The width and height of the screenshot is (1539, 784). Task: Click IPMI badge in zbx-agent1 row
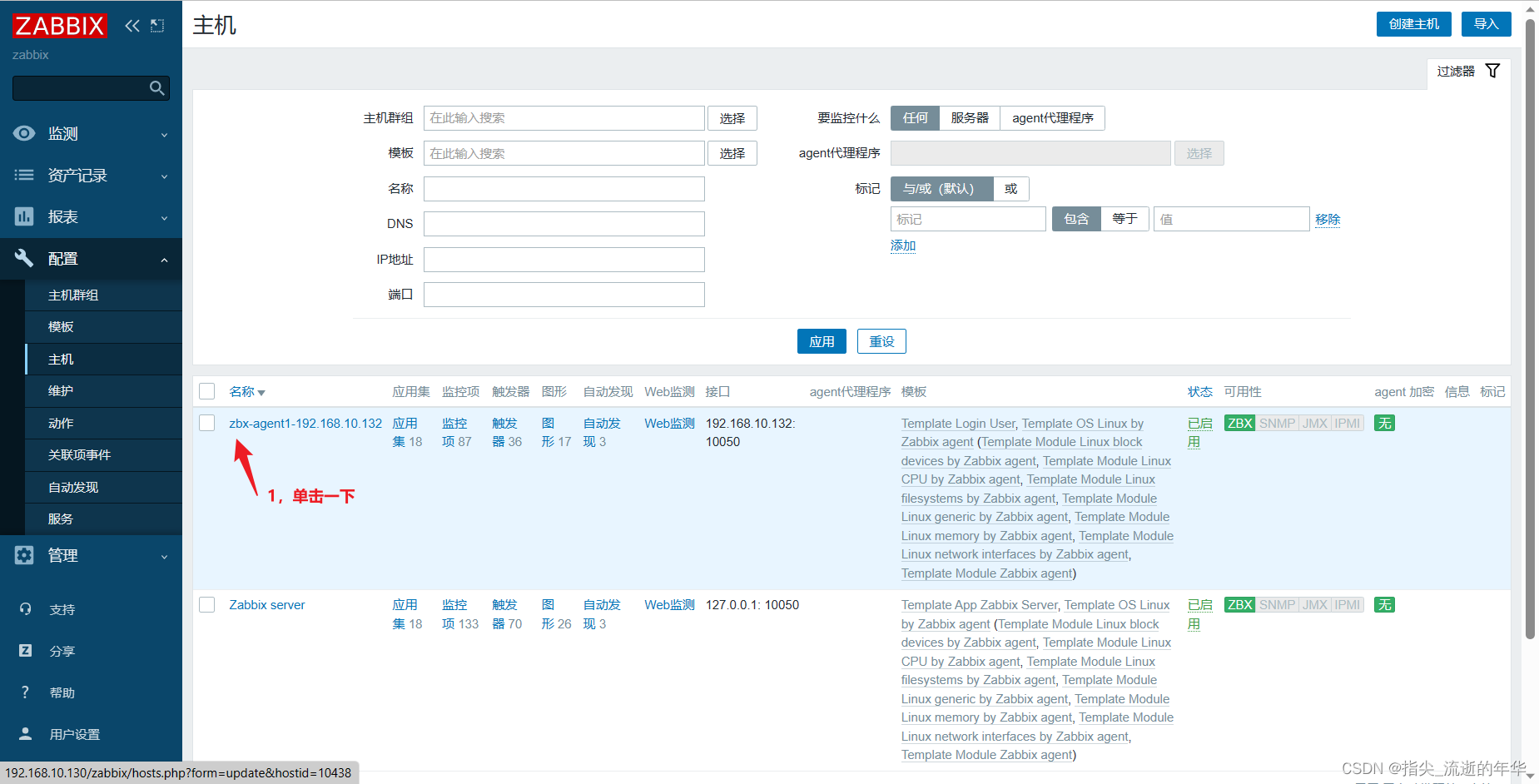point(1348,424)
